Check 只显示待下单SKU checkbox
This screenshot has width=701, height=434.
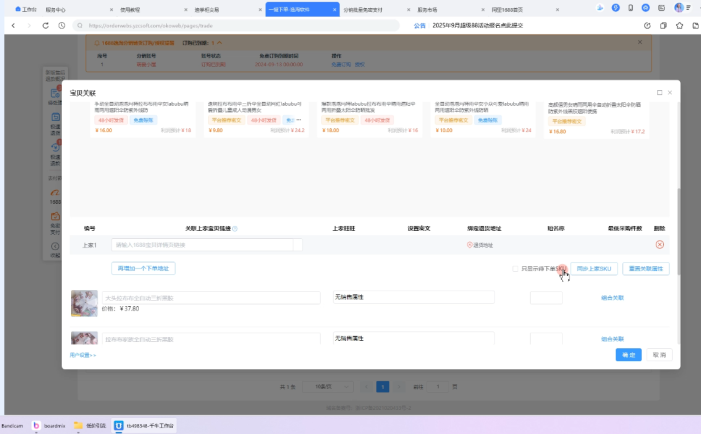click(515, 269)
